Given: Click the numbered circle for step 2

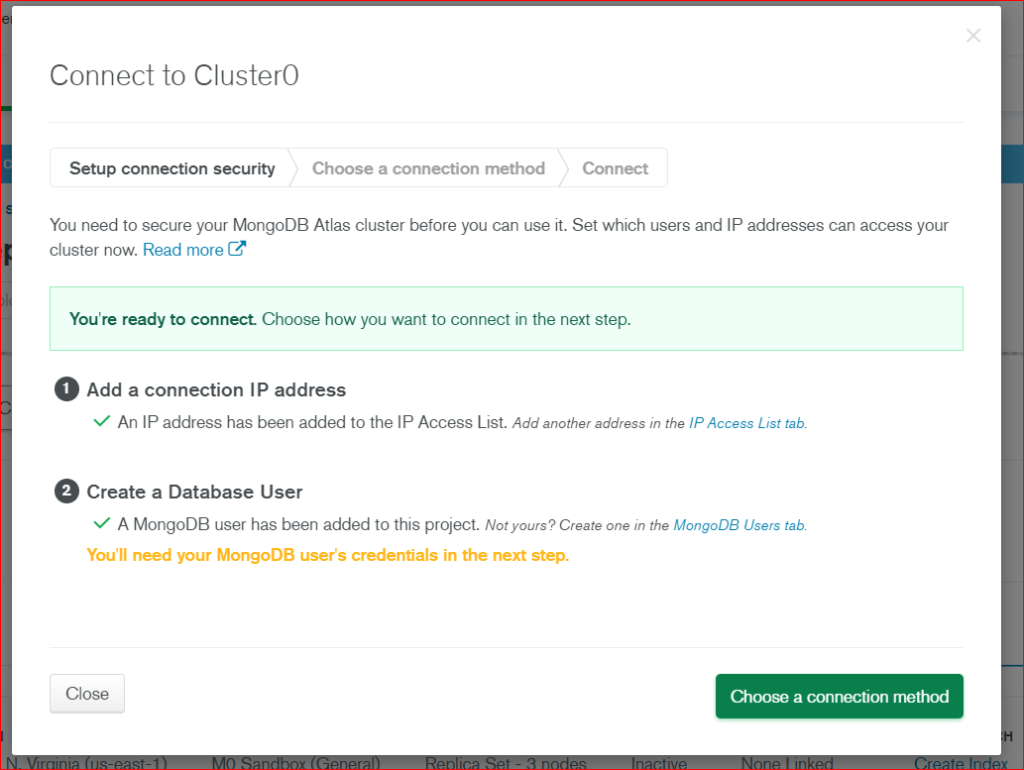Looking at the screenshot, I should pos(66,493).
